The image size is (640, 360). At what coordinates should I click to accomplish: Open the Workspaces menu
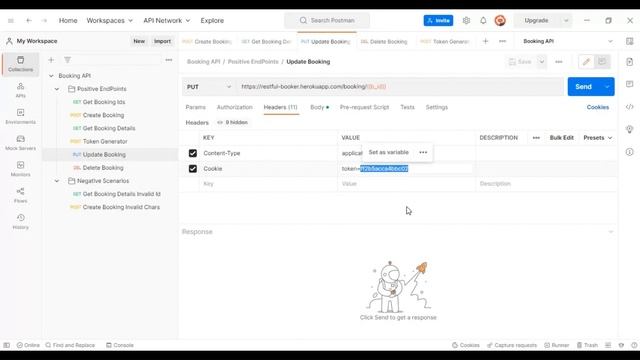[109, 20]
